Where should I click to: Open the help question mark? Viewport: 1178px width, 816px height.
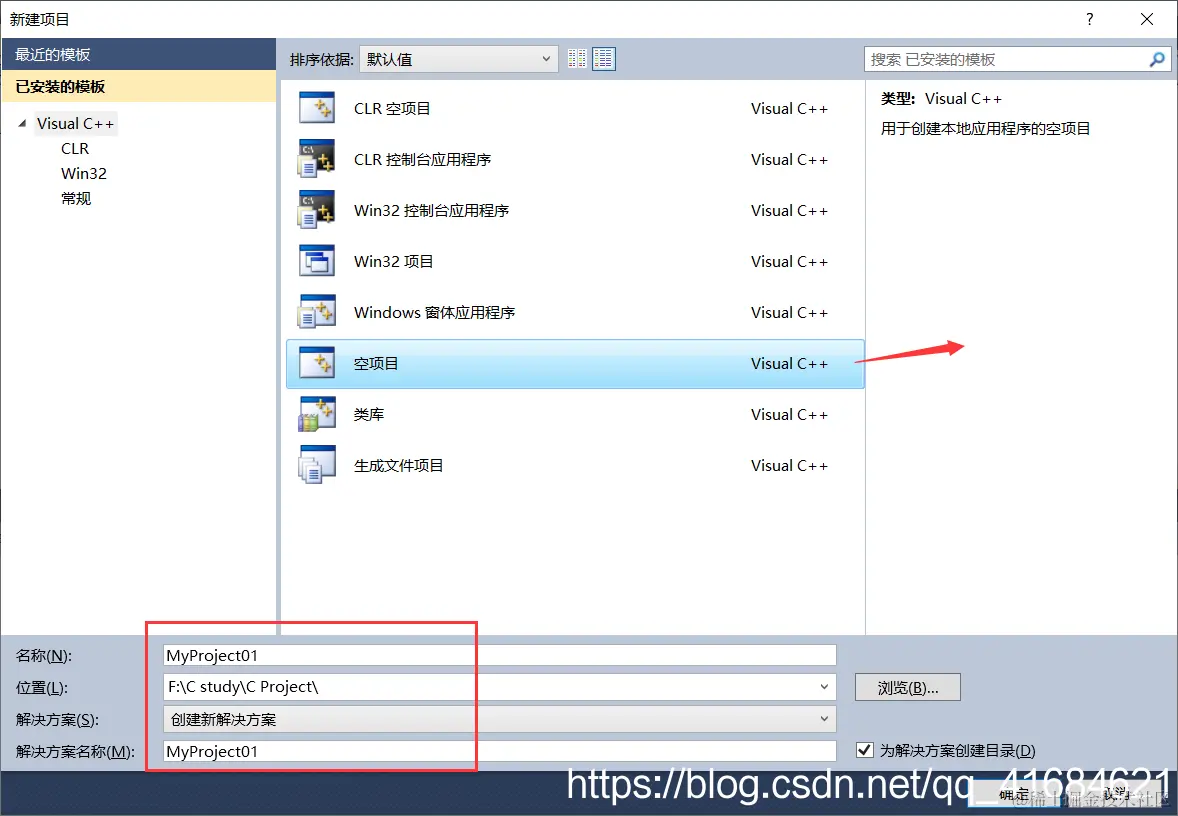(1089, 19)
